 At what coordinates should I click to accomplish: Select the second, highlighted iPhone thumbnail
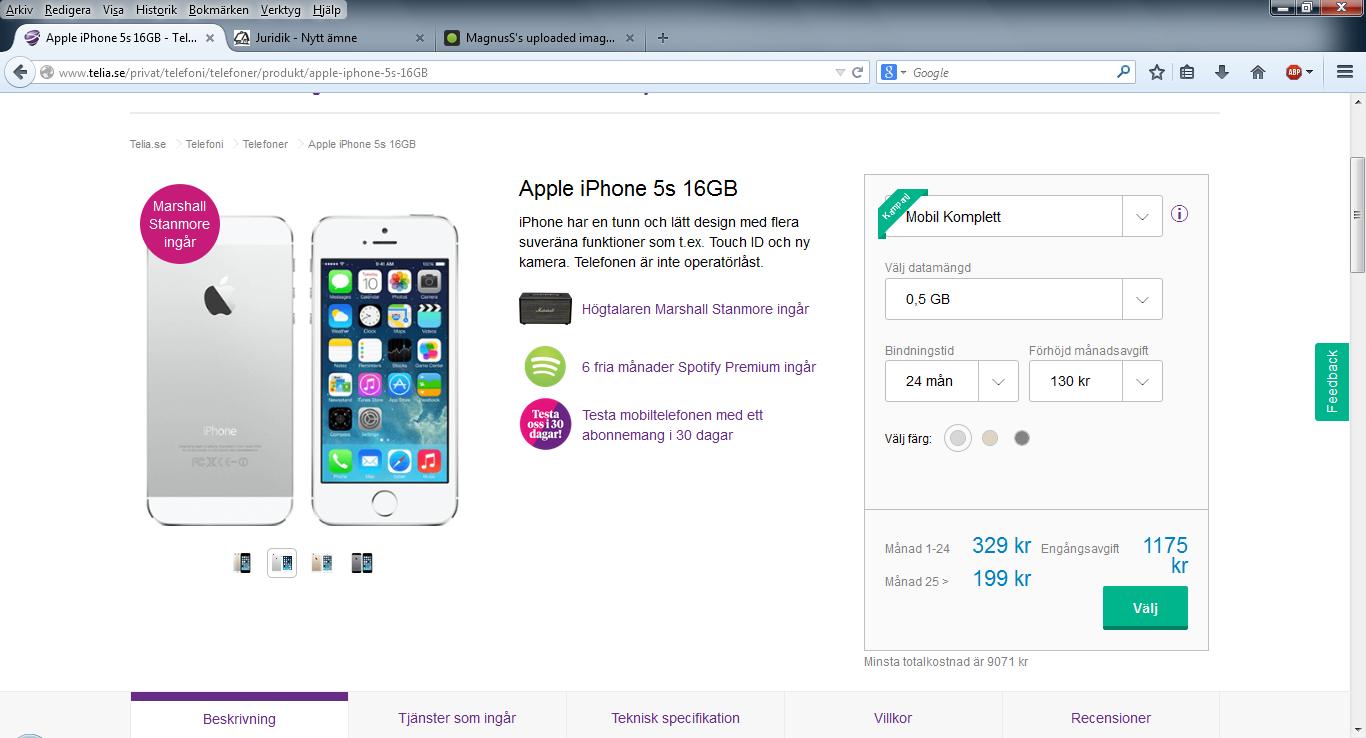pyautogui.click(x=282, y=563)
